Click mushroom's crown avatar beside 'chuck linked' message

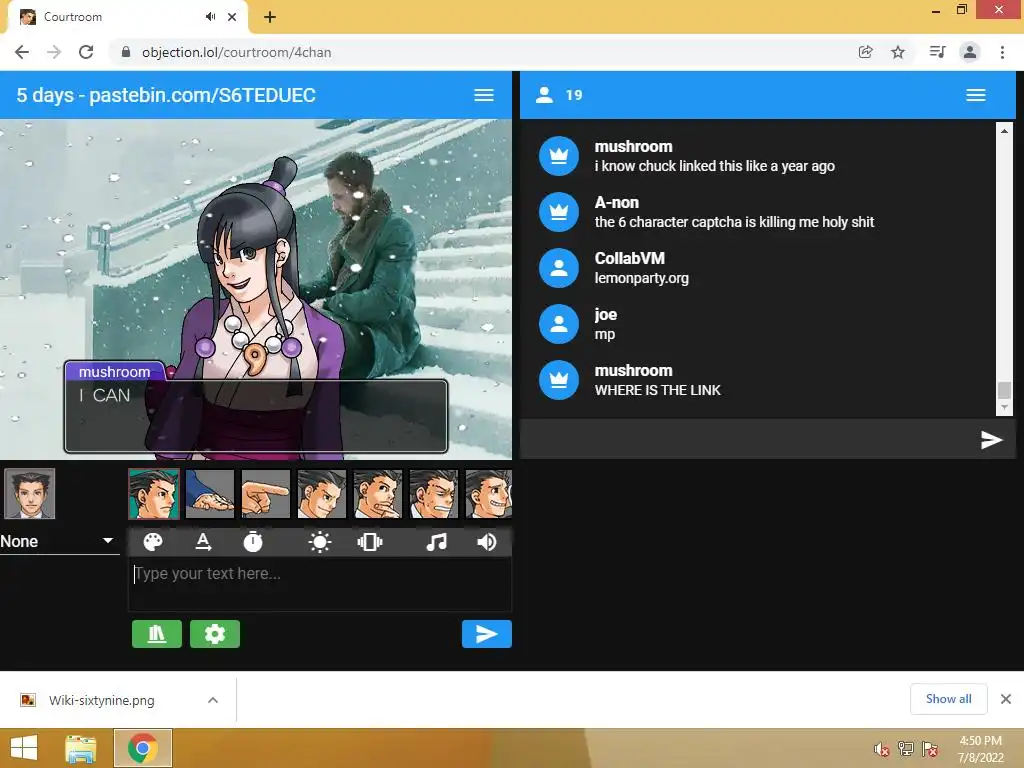[559, 156]
